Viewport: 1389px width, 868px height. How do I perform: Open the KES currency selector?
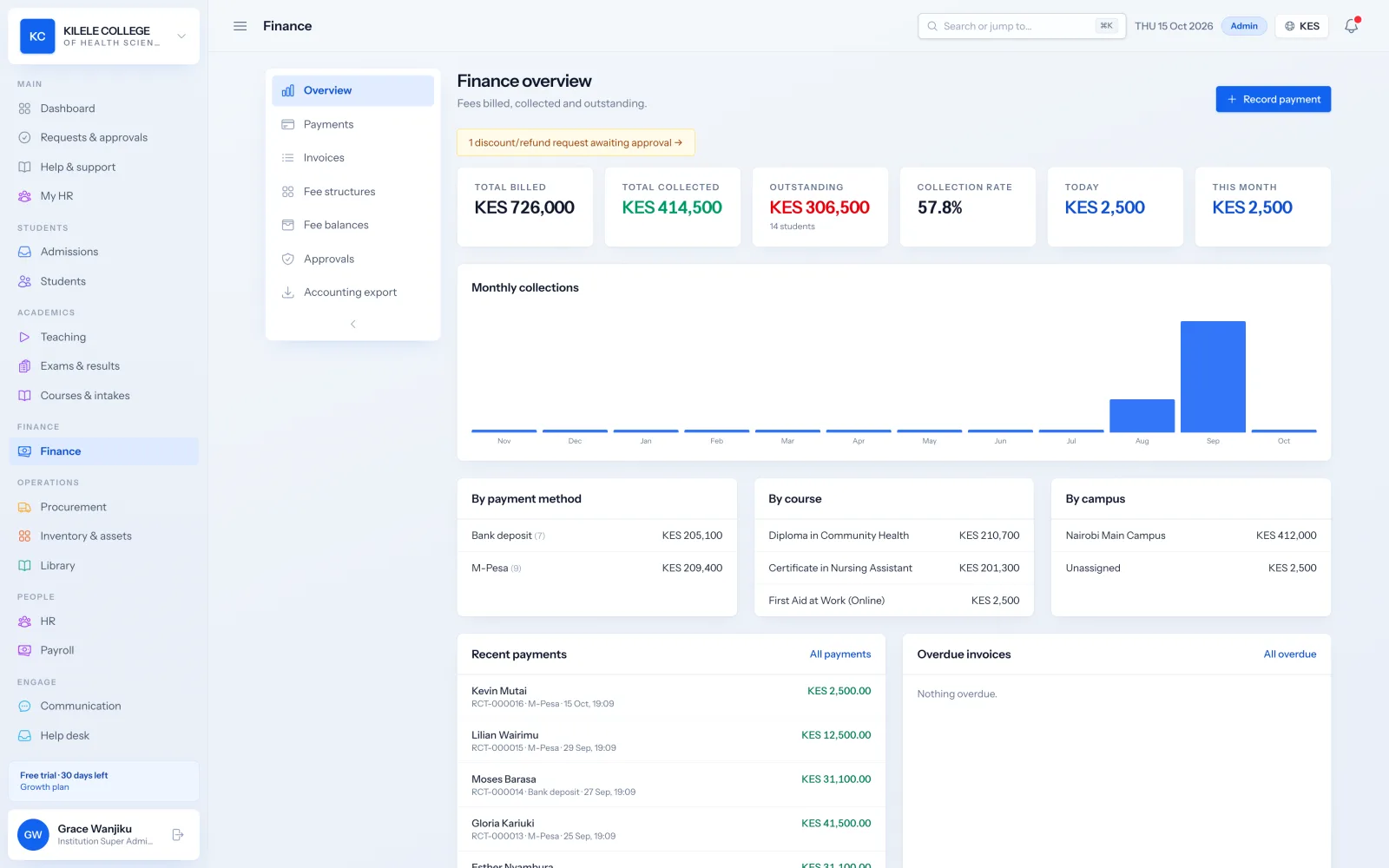[x=1302, y=26]
